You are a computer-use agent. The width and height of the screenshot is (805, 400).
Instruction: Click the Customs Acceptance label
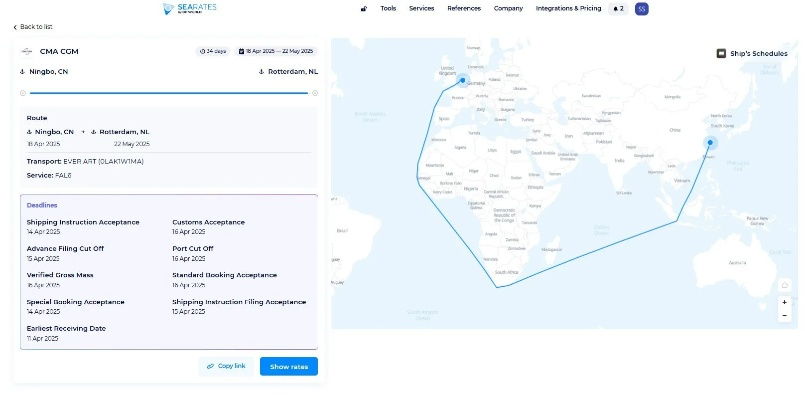tap(208, 222)
